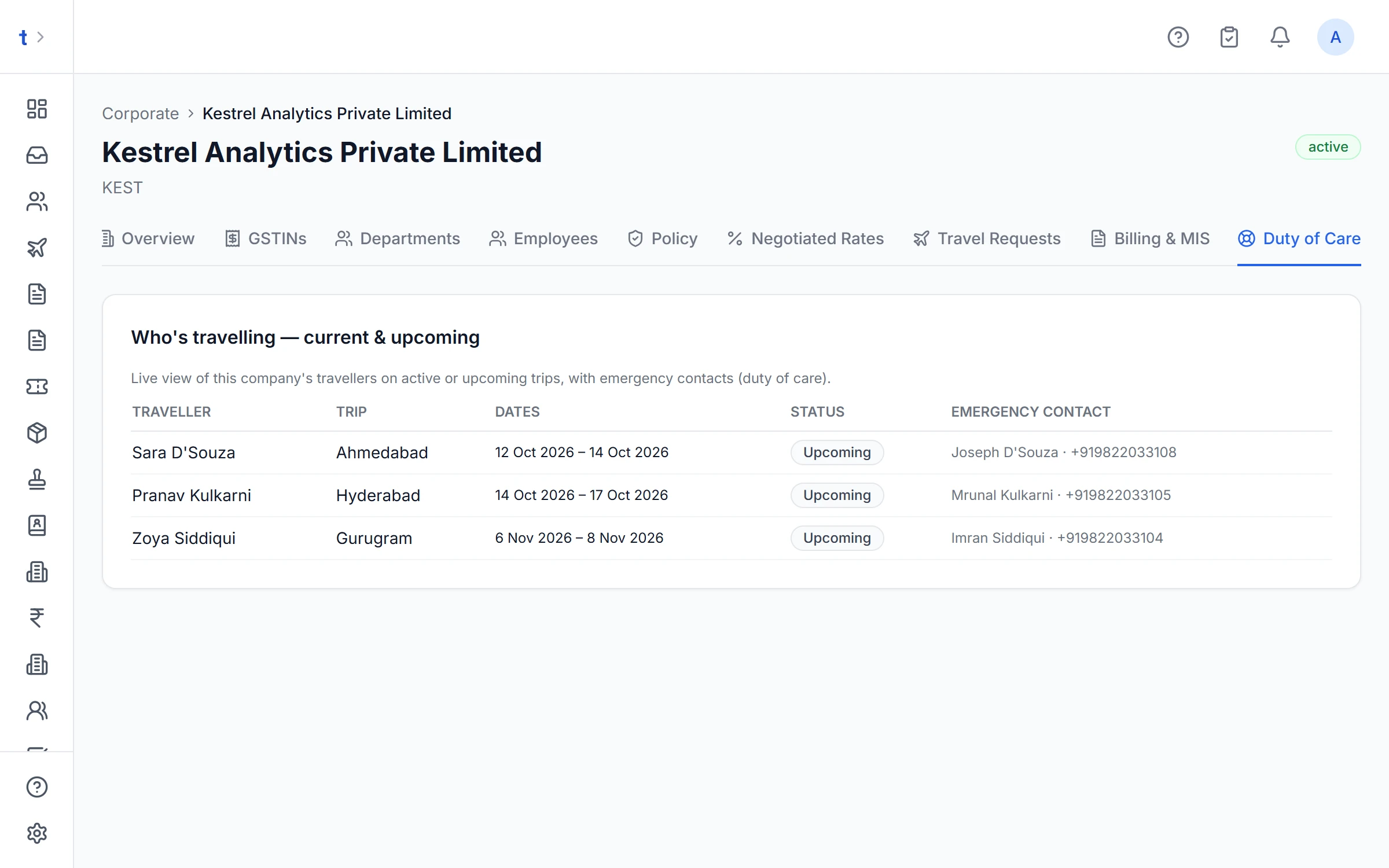Viewport: 1389px width, 868px height.
Task: Click the dates '14 Oct 2026 – 17 Oct 2026'
Action: click(x=582, y=495)
